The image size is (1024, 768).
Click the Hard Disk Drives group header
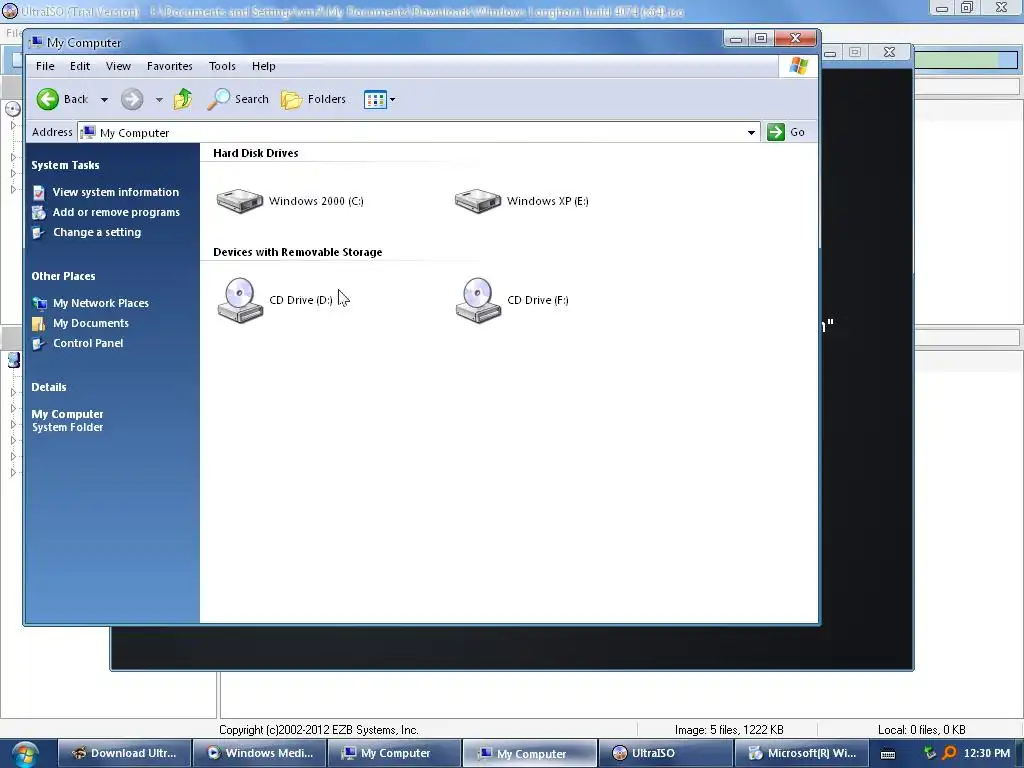tap(255, 153)
